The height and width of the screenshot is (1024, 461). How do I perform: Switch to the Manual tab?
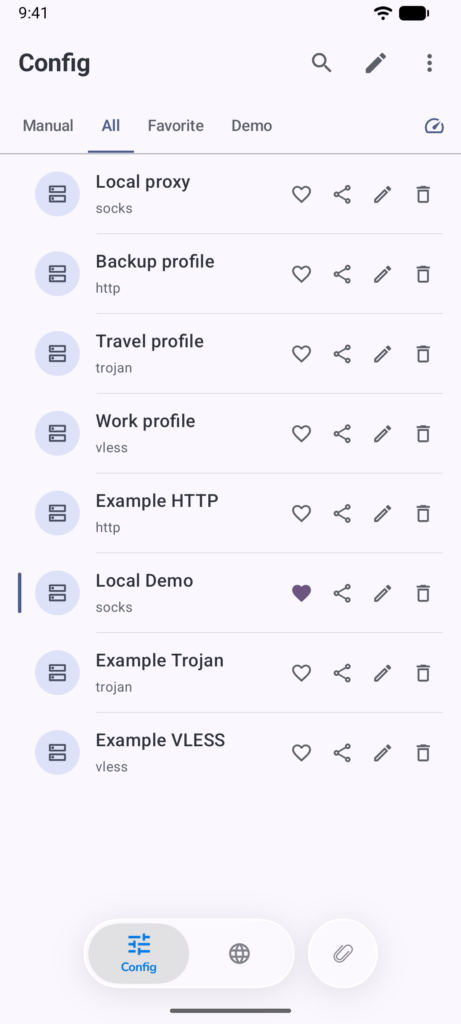point(48,125)
